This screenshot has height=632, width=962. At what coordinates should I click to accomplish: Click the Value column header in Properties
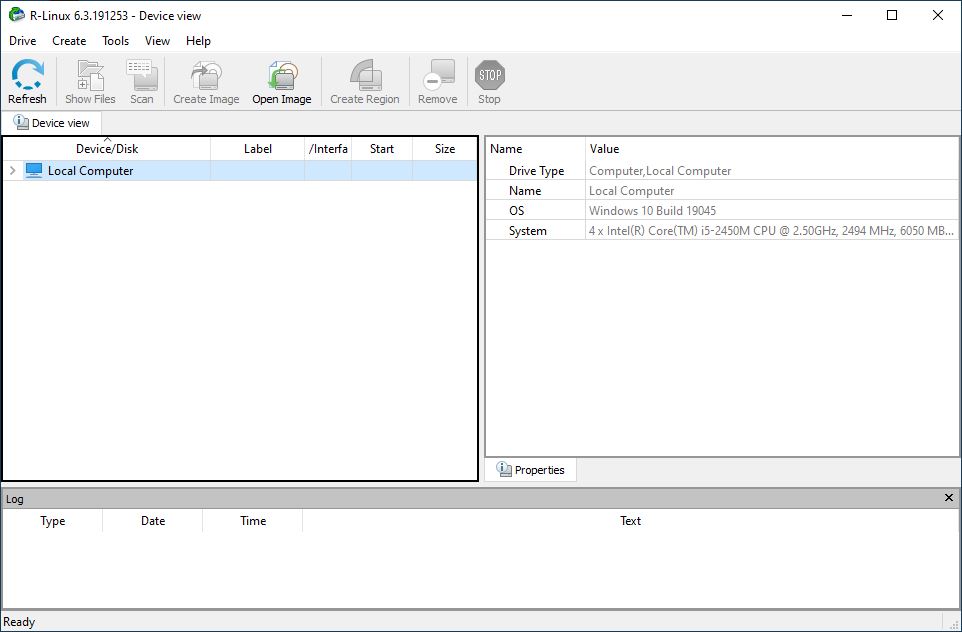(604, 148)
